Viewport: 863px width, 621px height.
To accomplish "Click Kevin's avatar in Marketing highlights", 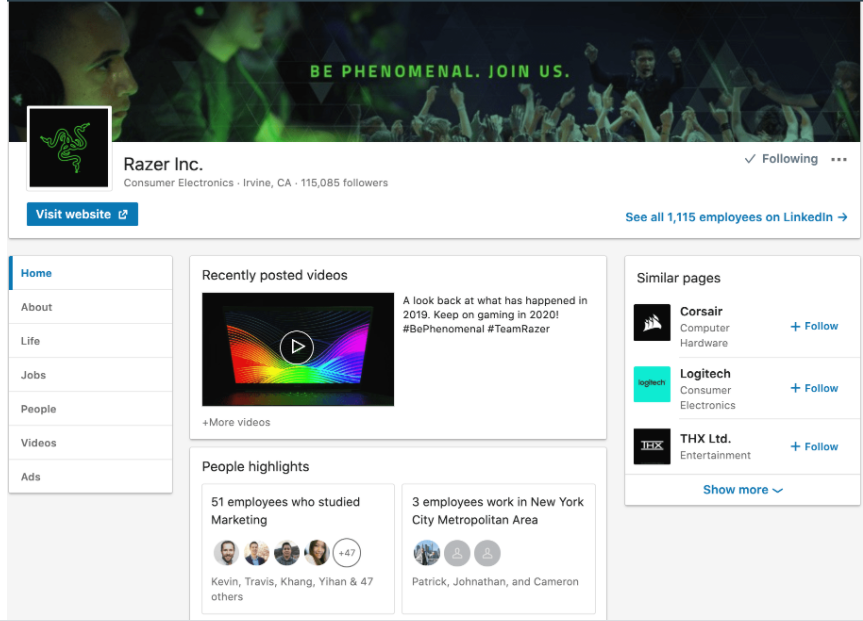I will [226, 552].
